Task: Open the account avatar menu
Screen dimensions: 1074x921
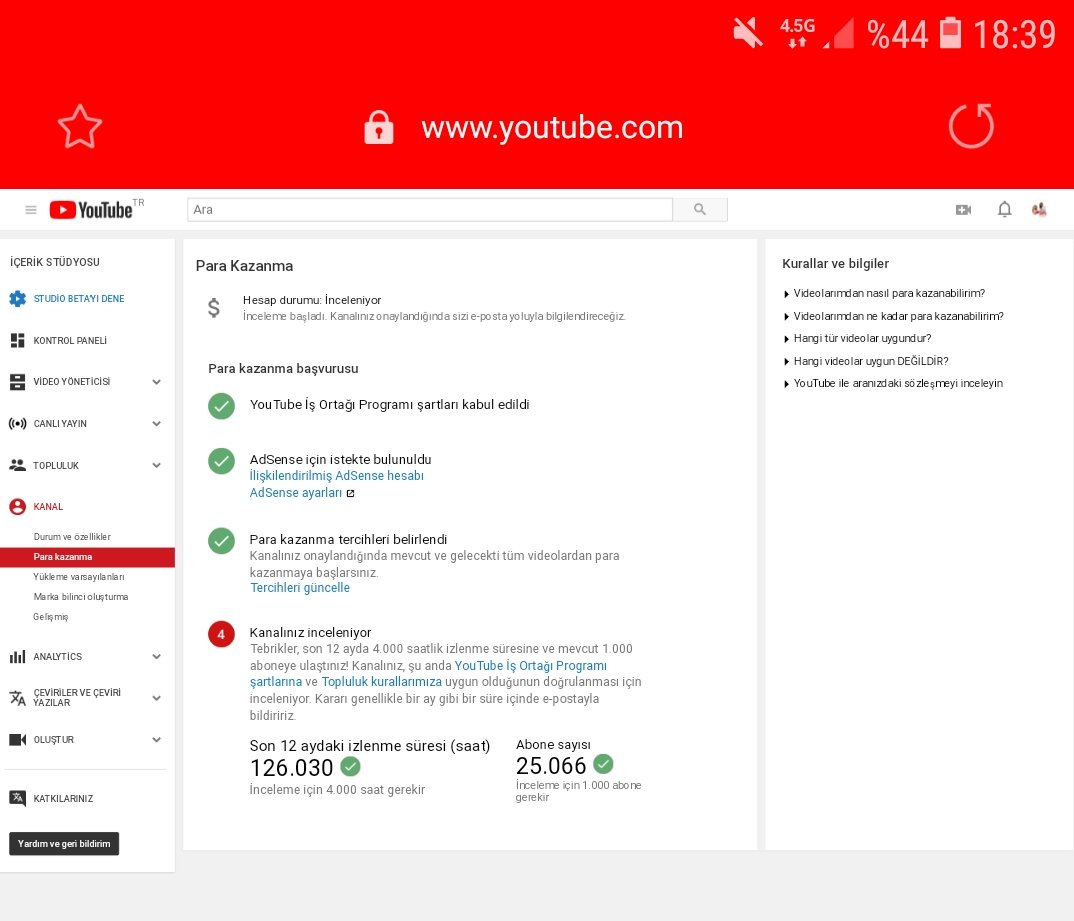Action: coord(1039,210)
